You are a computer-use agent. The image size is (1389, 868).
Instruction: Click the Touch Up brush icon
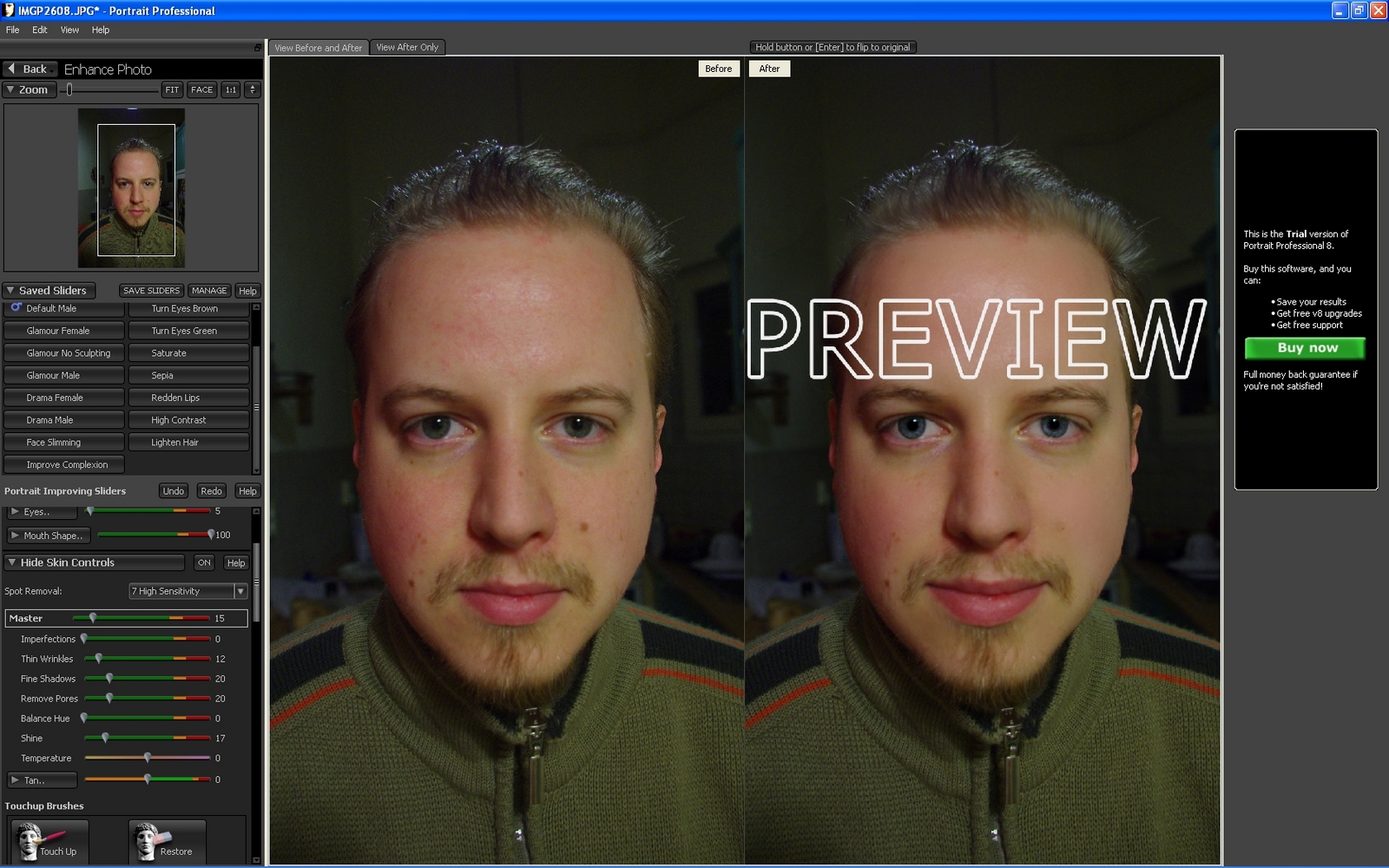click(49, 841)
